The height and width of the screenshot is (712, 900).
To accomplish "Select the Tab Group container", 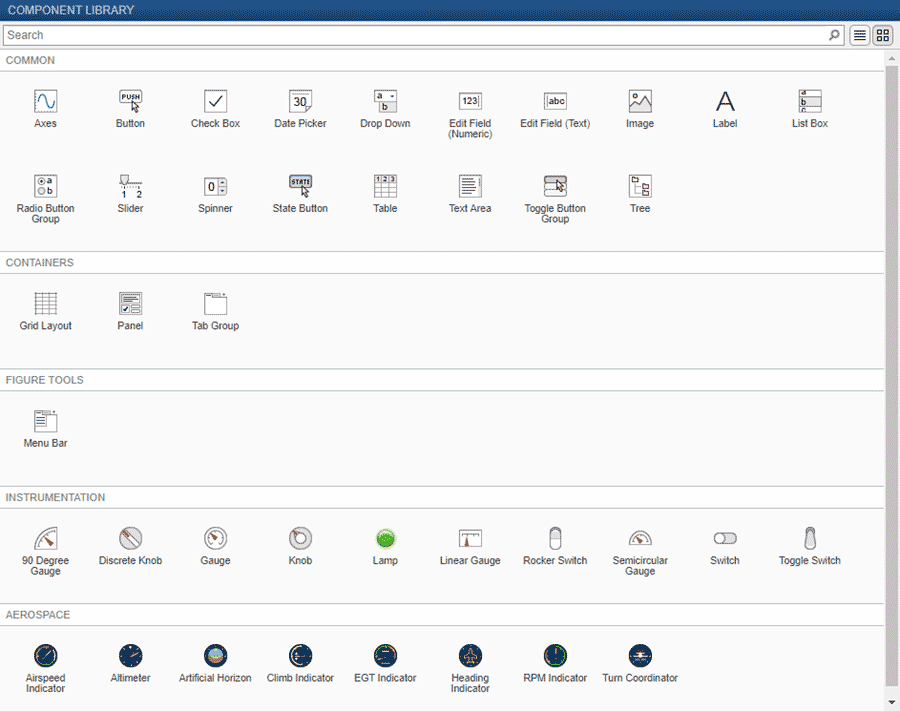I will [215, 303].
